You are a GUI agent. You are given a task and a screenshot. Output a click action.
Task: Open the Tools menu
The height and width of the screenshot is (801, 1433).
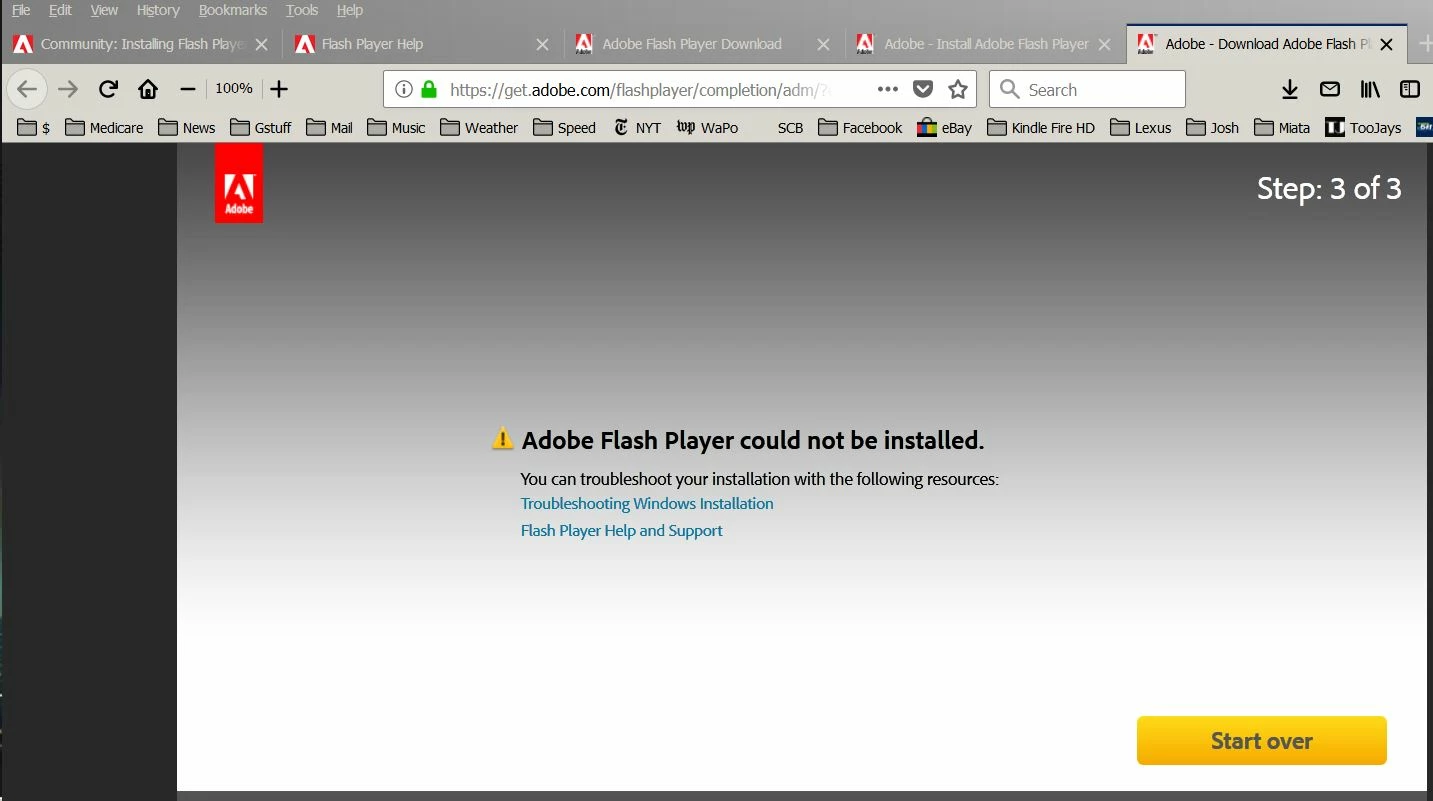pos(302,10)
